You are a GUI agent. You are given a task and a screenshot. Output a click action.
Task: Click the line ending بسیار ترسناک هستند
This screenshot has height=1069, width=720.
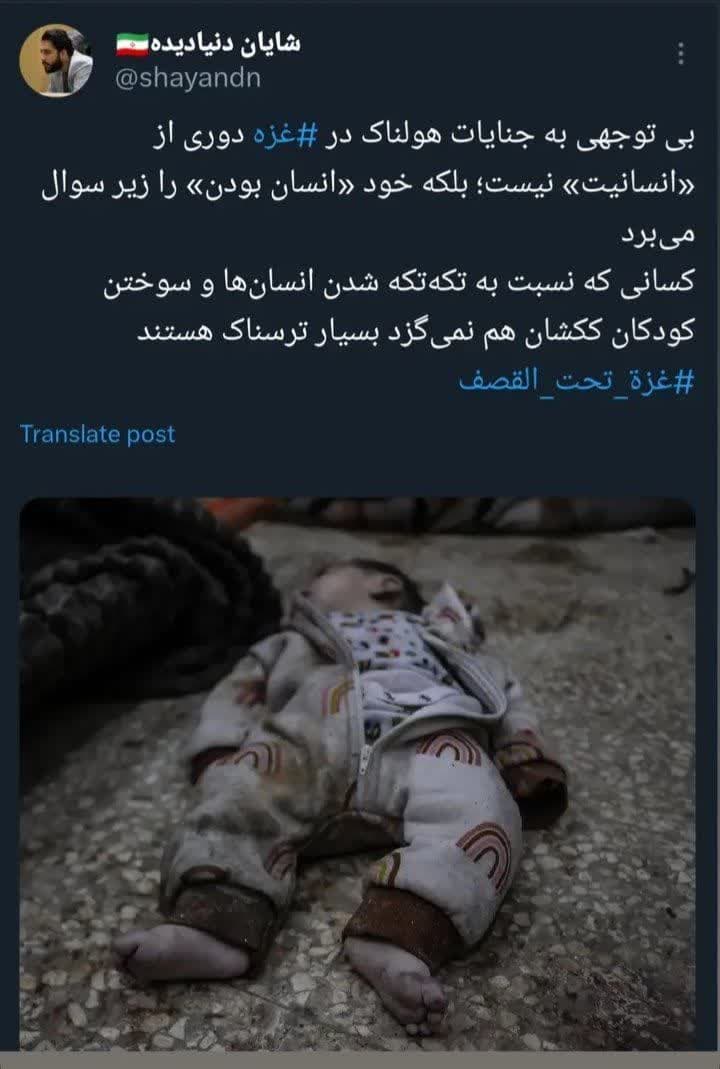point(416,332)
